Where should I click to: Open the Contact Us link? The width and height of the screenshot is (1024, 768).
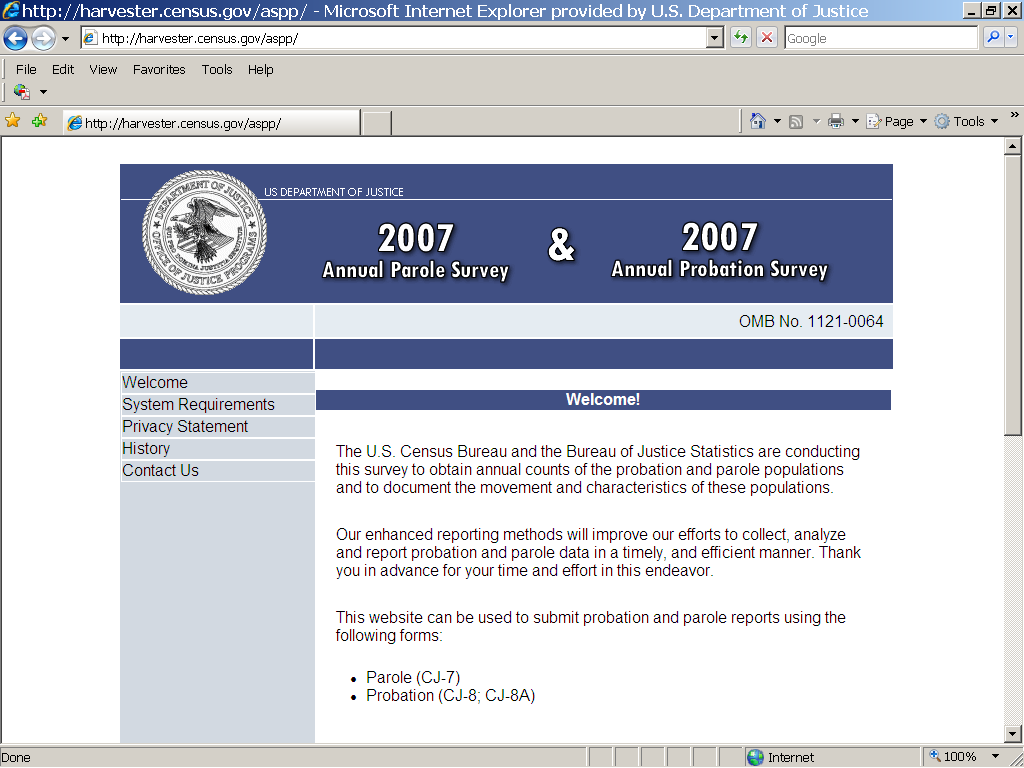(x=160, y=470)
